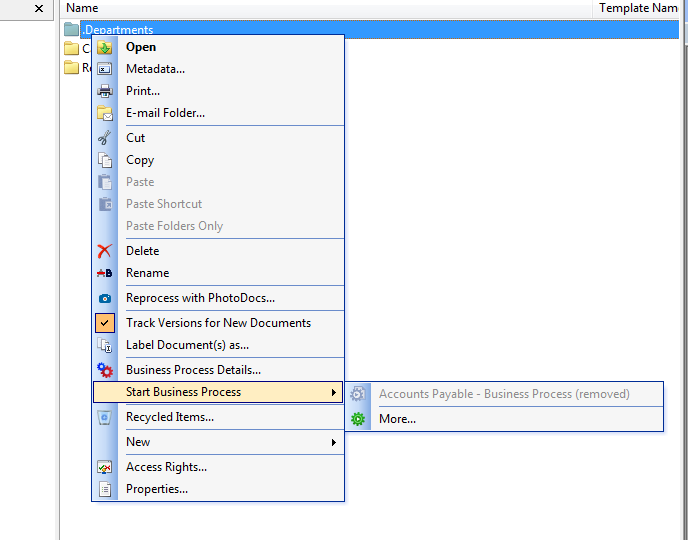The height and width of the screenshot is (540, 688).
Task: Click the clipboard Paste icon
Action: (104, 182)
